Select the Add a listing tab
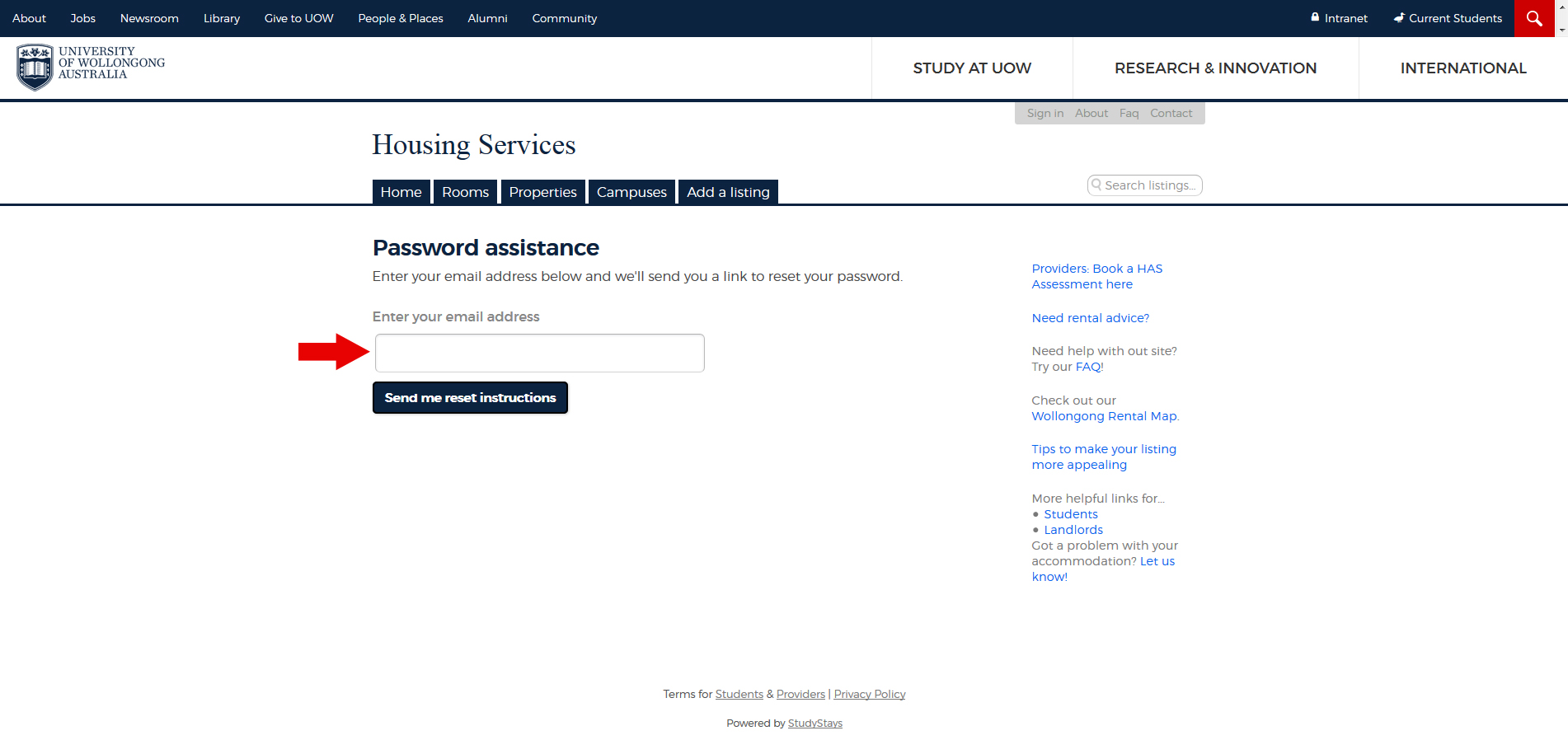Screen dimensions: 1568x740 pos(728,192)
